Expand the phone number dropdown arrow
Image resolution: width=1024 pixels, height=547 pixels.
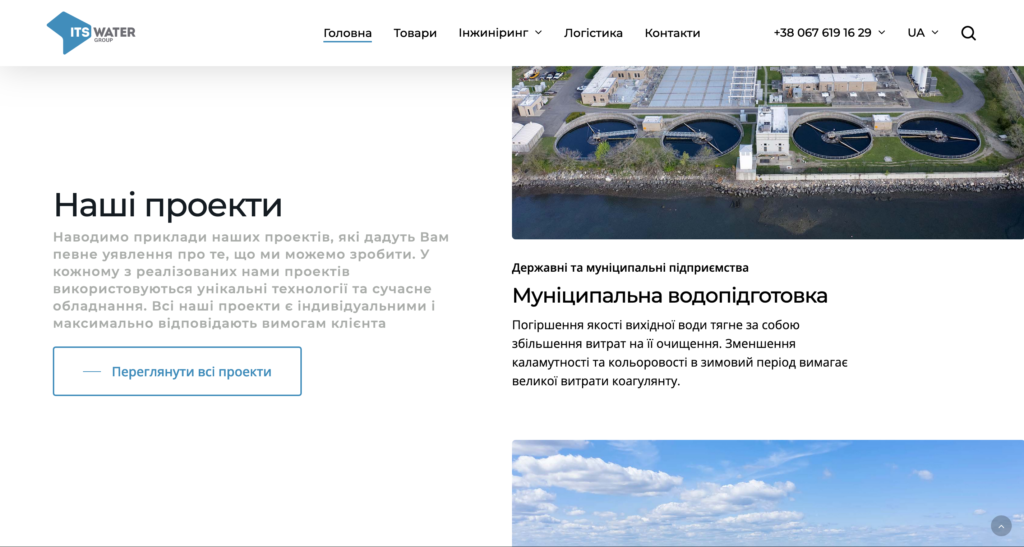click(x=882, y=33)
